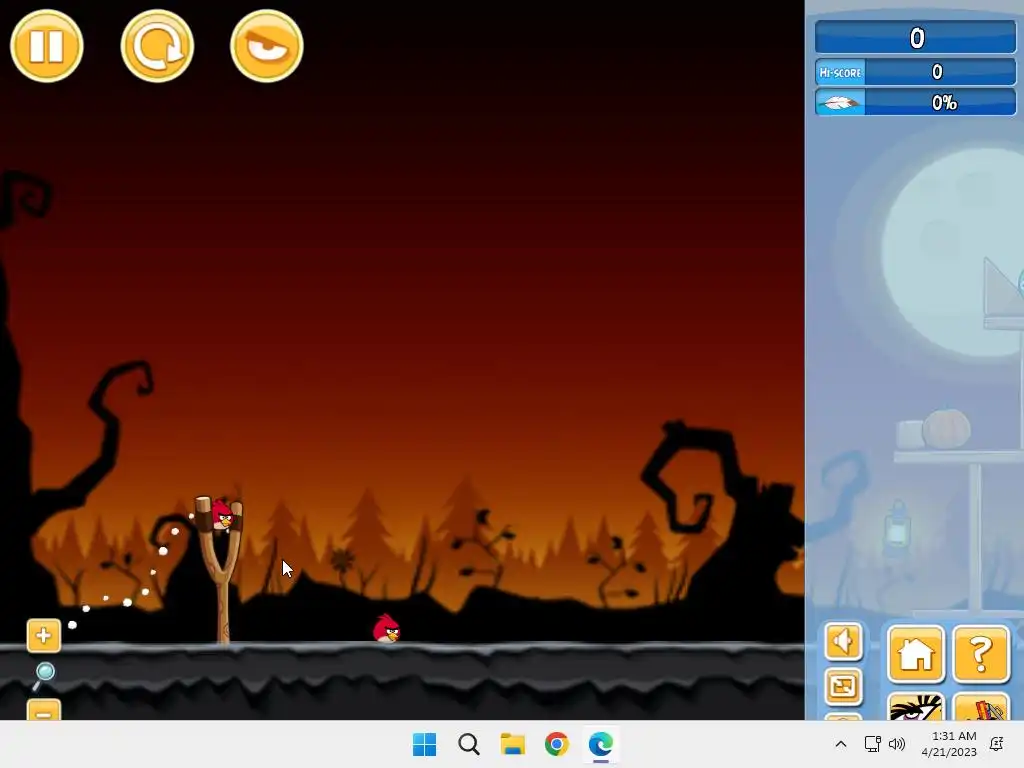Go to the home screen via the house button
The width and height of the screenshot is (1024, 768).
click(916, 654)
